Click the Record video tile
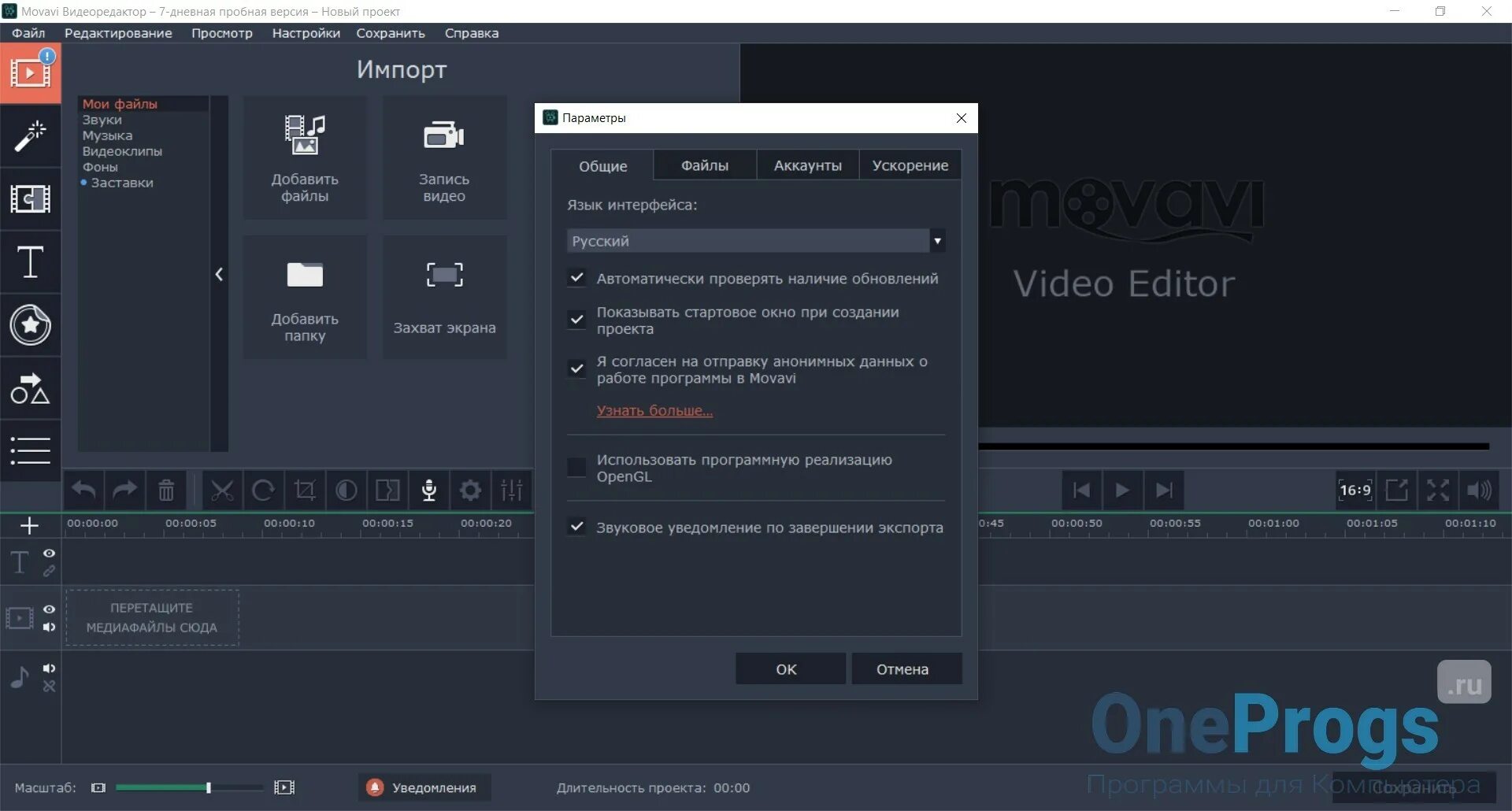Image resolution: width=1512 pixels, height=811 pixels. [x=444, y=157]
